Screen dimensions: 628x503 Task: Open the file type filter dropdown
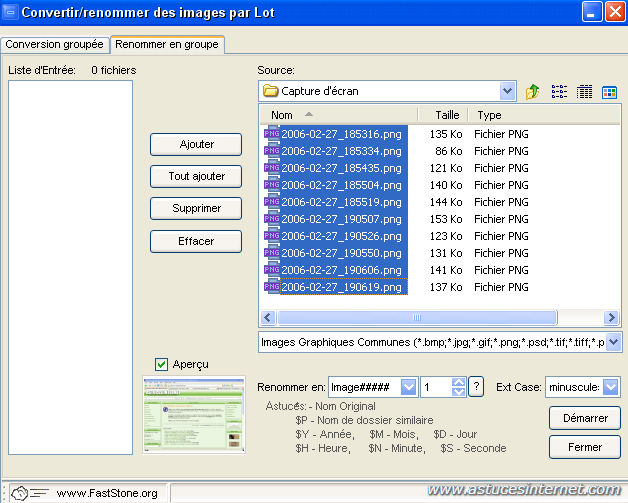click(x=614, y=342)
